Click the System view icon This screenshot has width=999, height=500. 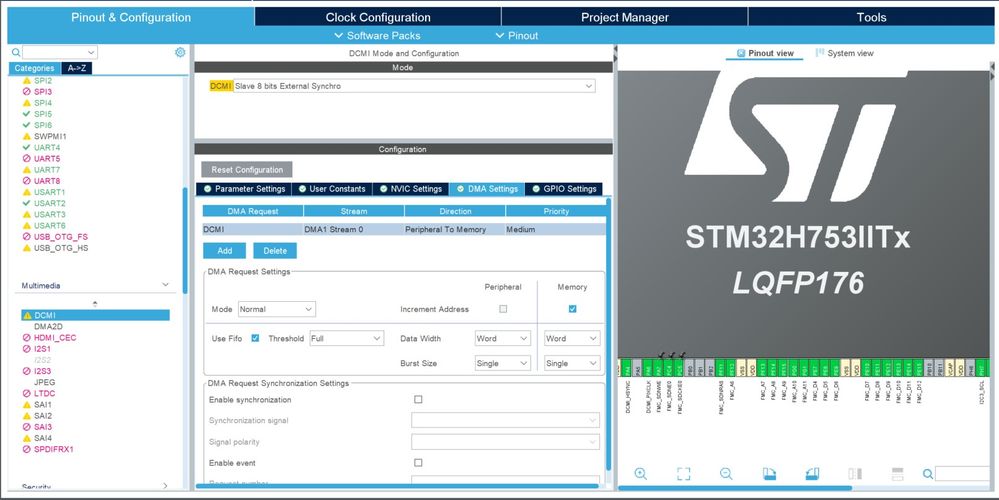coord(820,53)
